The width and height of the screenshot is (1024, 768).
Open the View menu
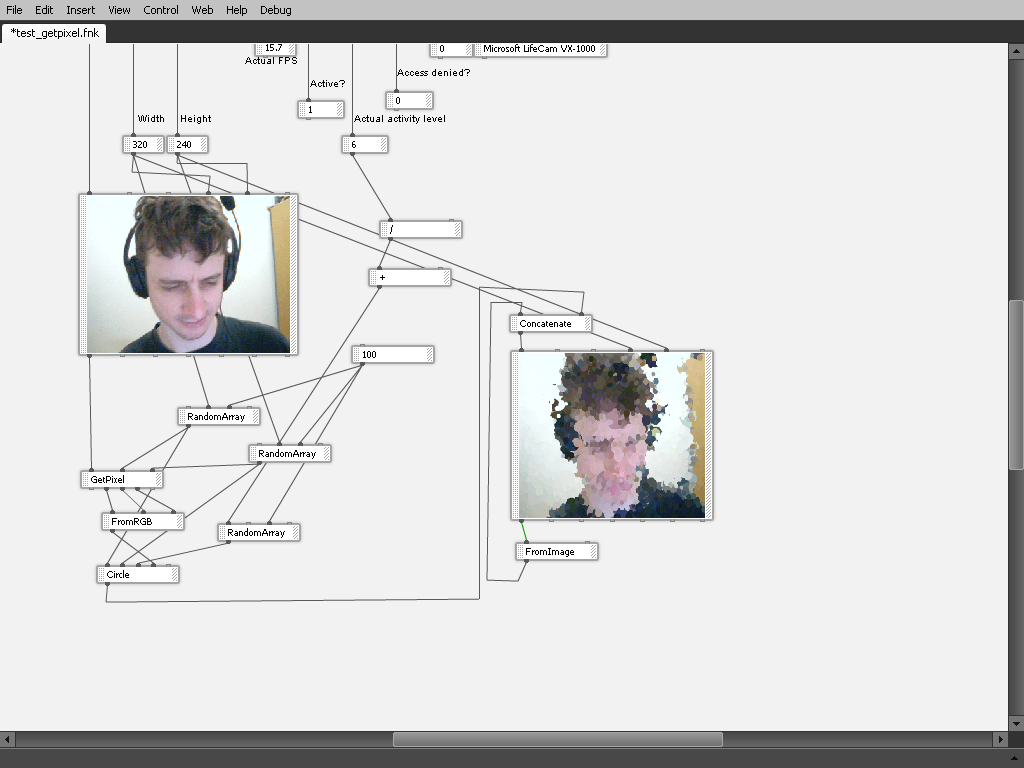pos(119,10)
